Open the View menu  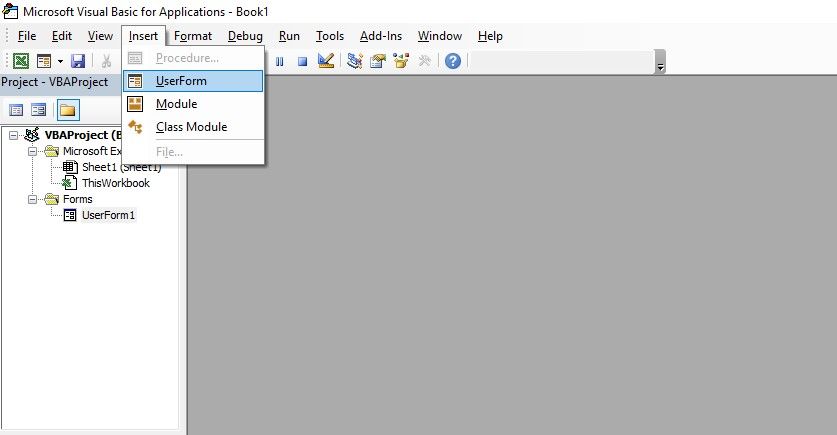click(100, 36)
